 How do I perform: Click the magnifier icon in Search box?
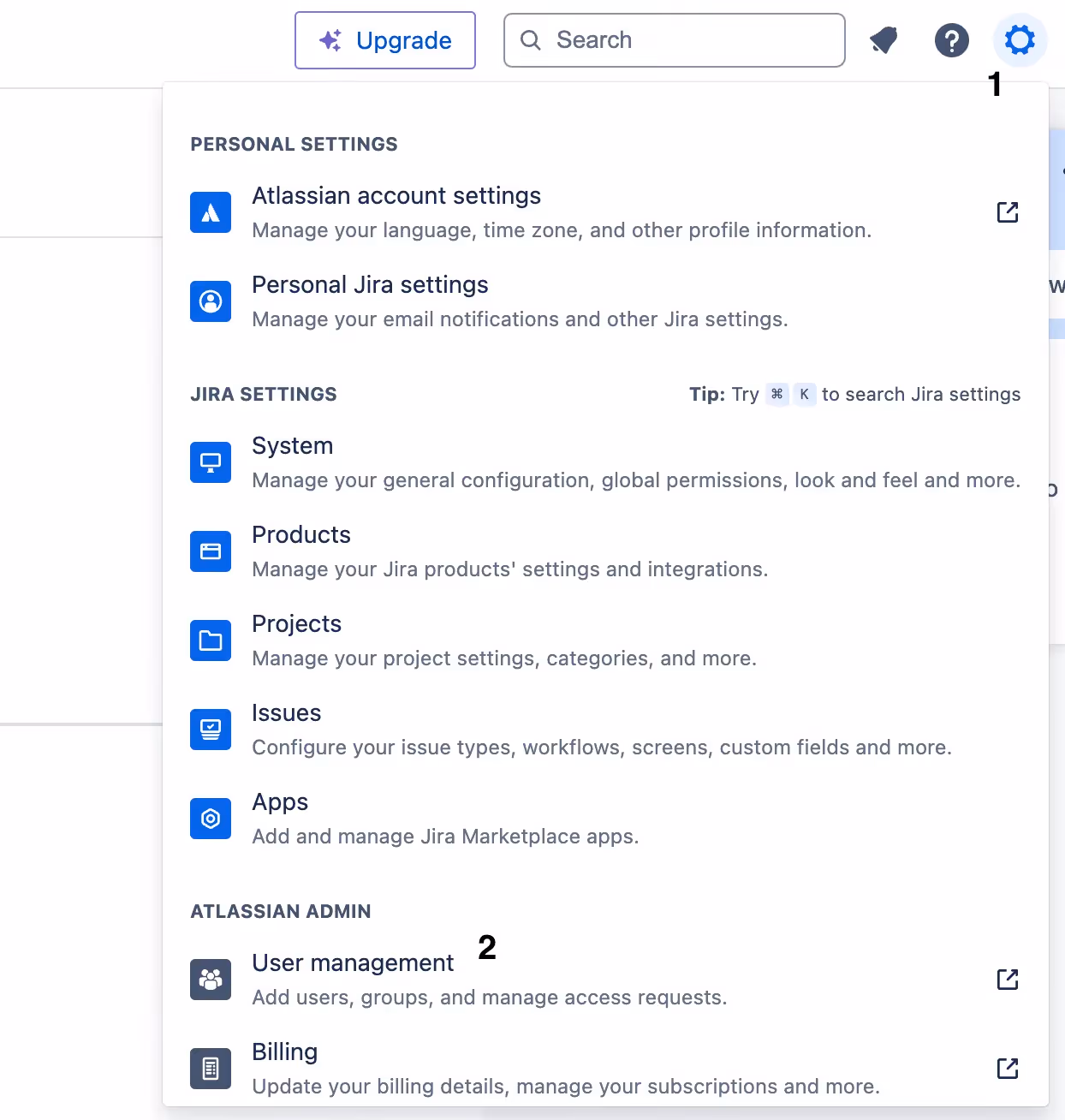[x=531, y=40]
